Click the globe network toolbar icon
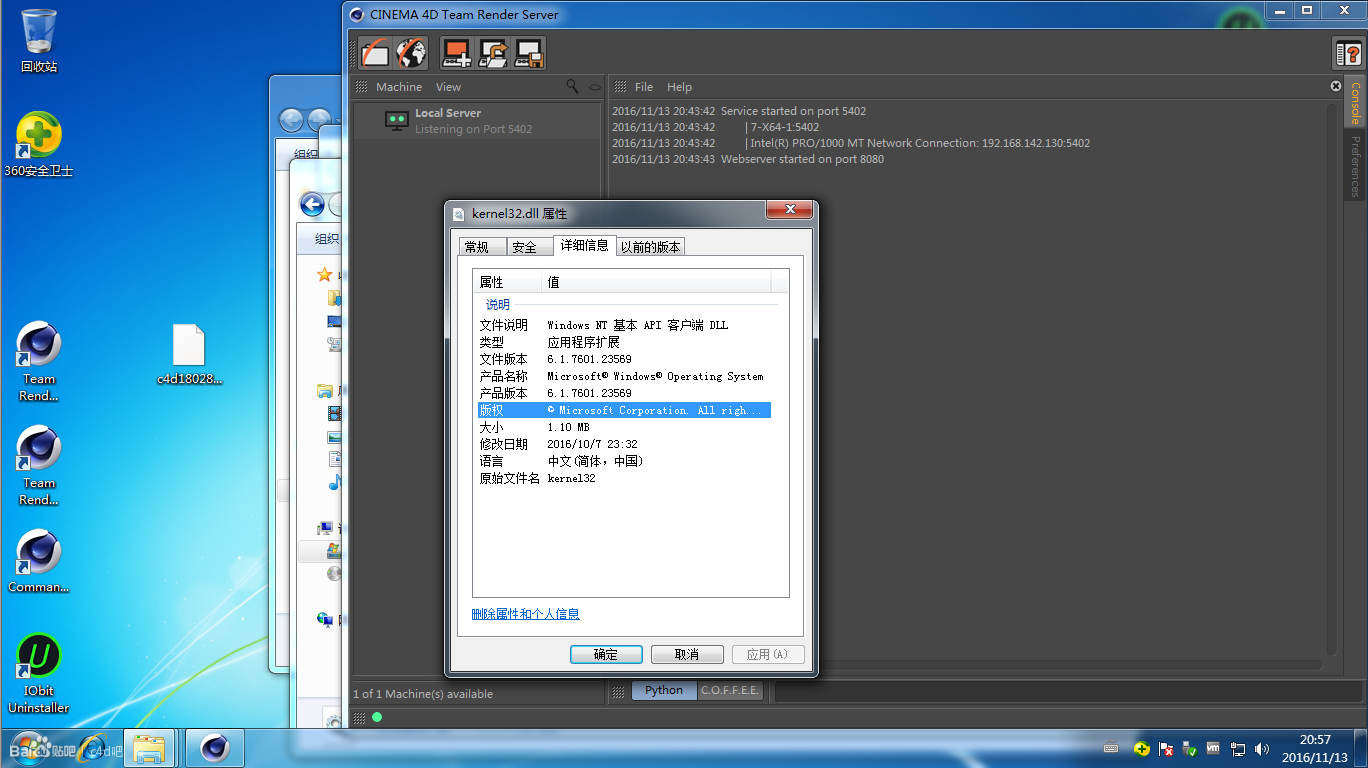This screenshot has width=1368, height=768. pyautogui.click(x=411, y=53)
